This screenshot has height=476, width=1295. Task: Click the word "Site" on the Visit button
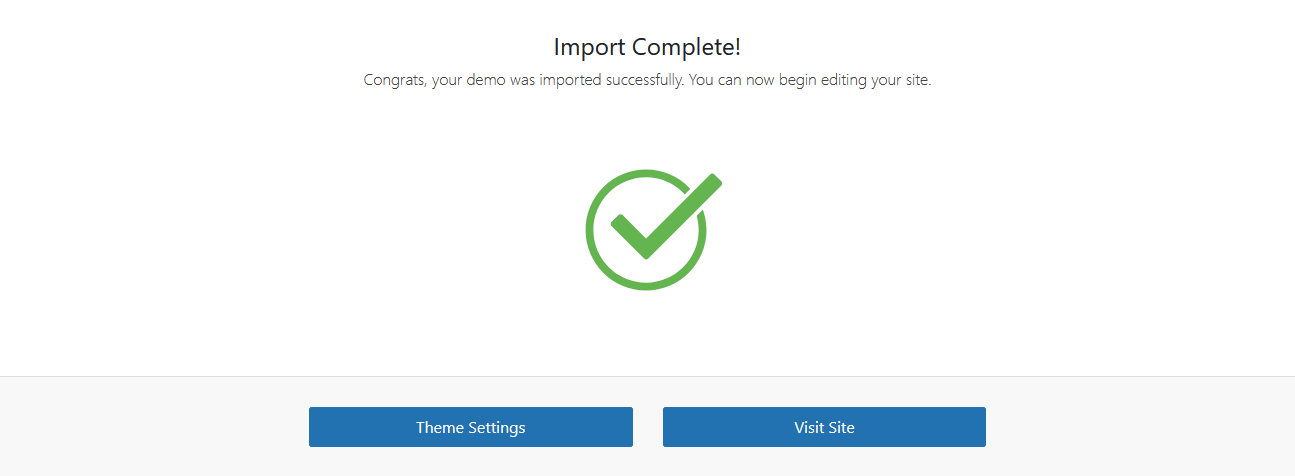tap(841, 427)
